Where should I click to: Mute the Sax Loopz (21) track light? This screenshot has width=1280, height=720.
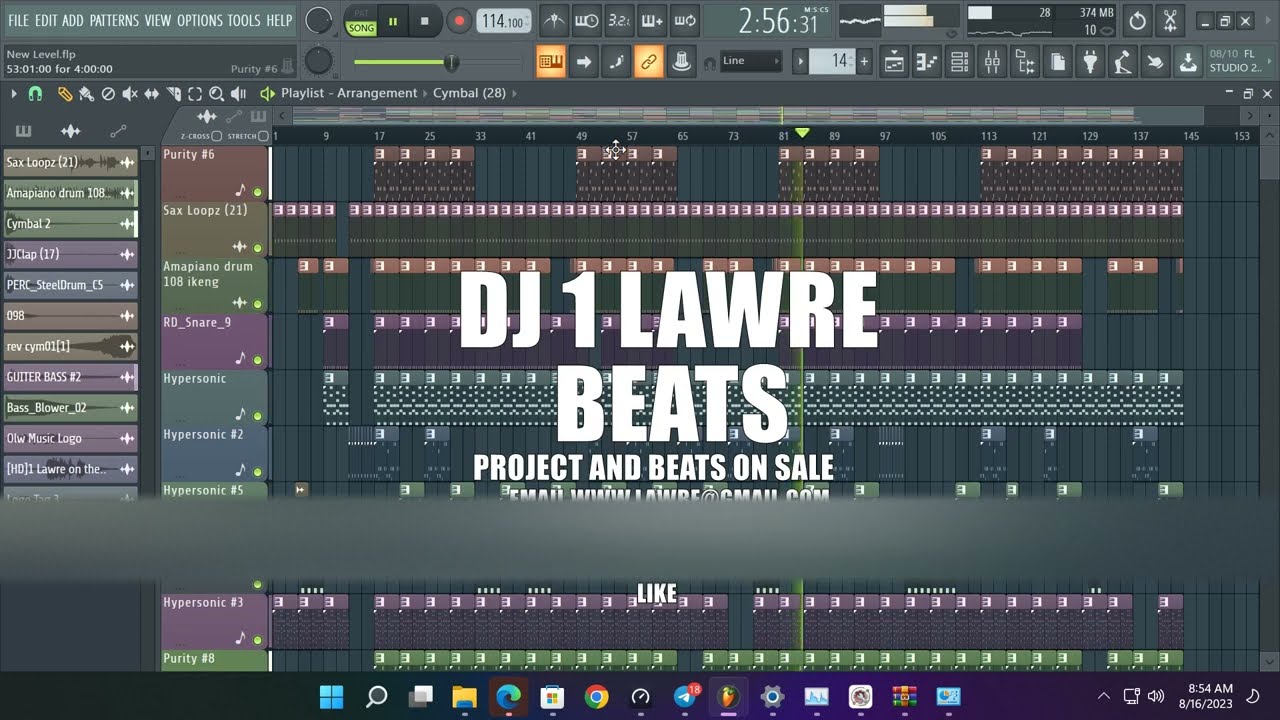coord(257,248)
